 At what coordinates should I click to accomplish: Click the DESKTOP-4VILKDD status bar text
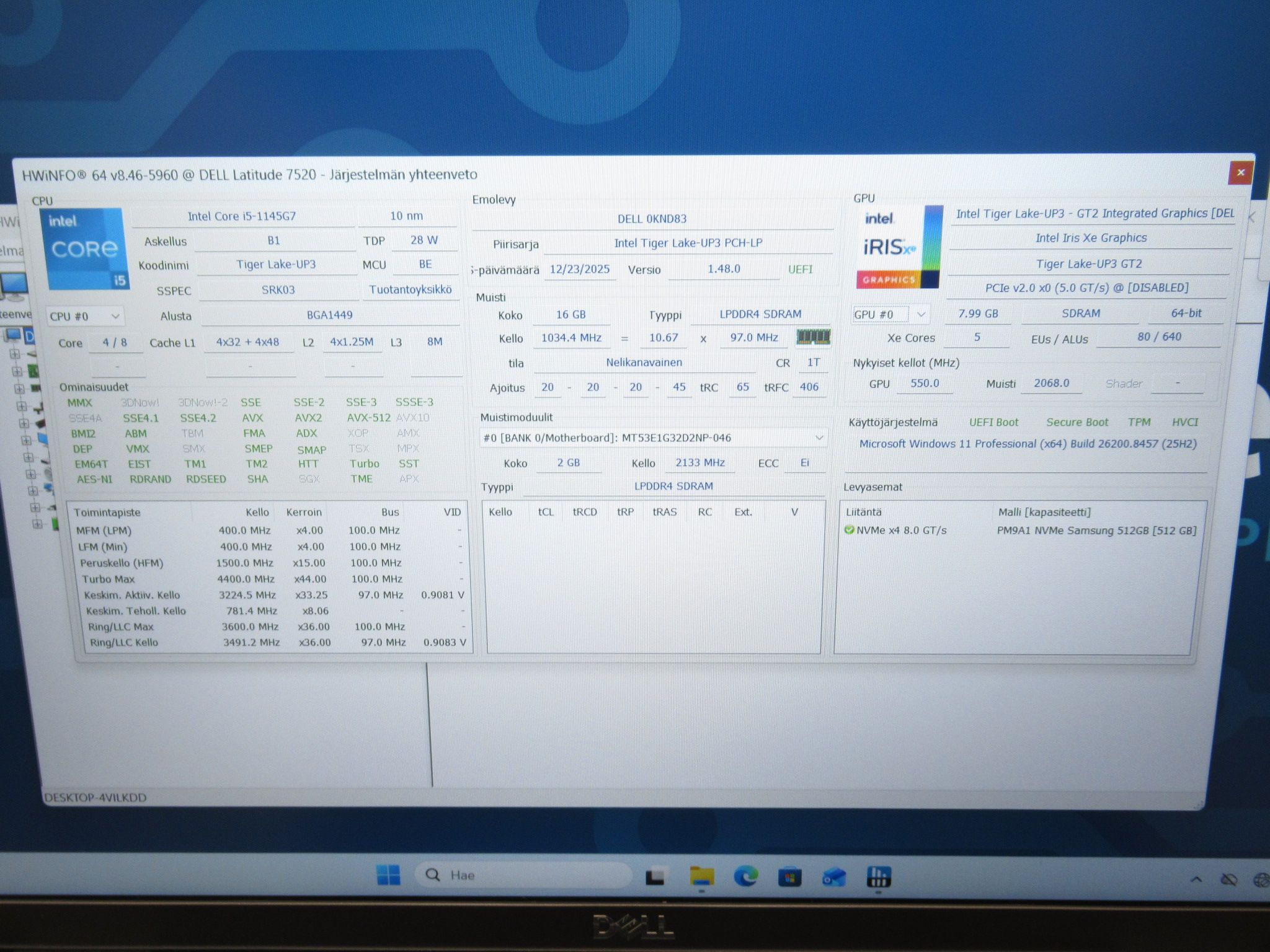point(95,798)
